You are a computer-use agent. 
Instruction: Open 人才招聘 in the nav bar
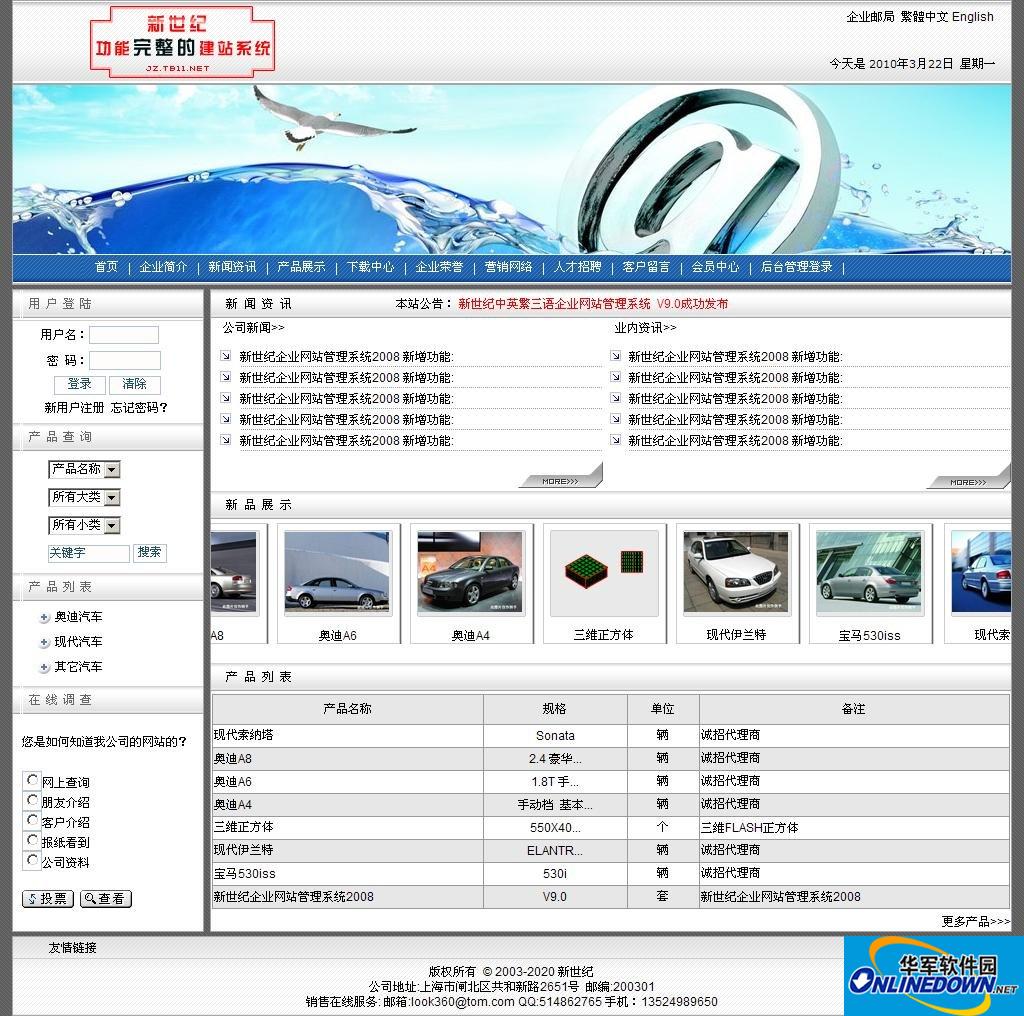coord(577,267)
